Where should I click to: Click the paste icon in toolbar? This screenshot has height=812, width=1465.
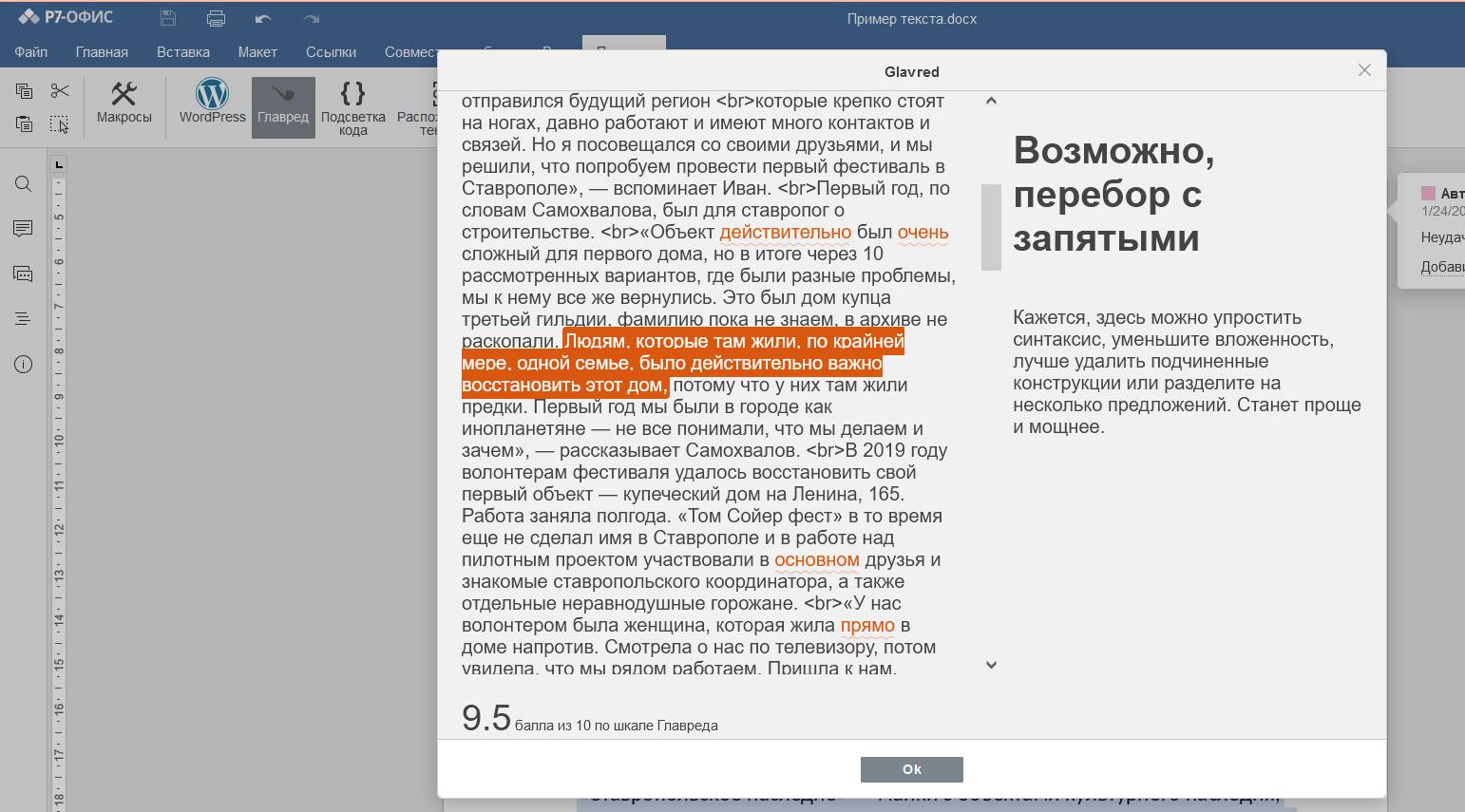click(x=24, y=123)
